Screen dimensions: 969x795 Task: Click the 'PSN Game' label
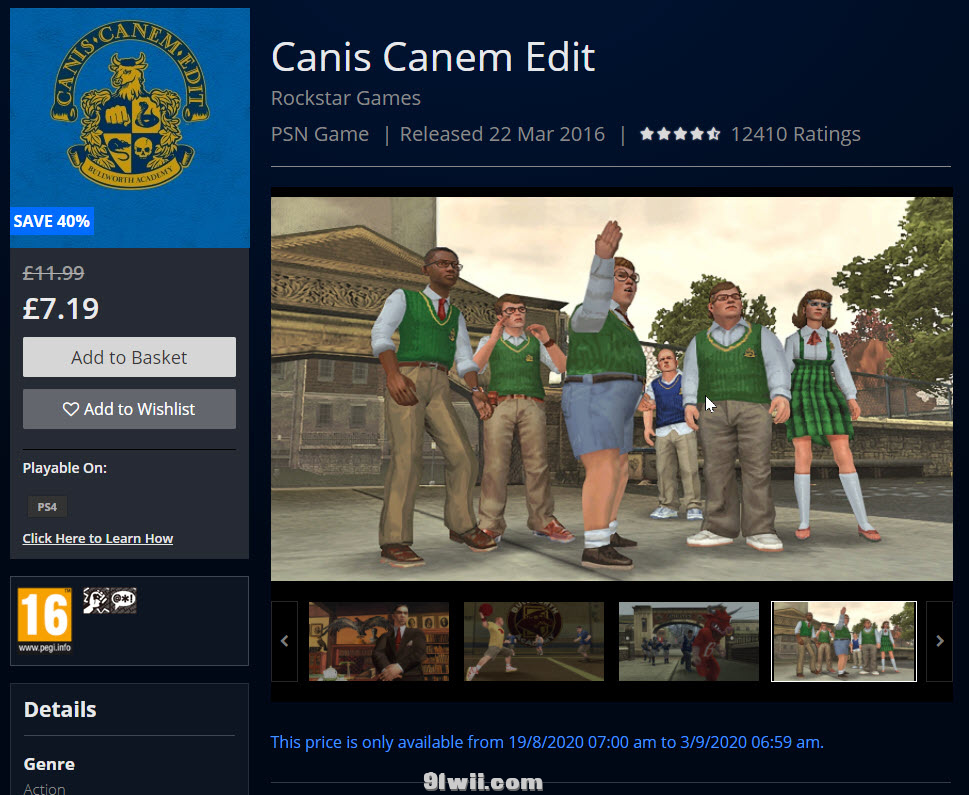pos(319,134)
